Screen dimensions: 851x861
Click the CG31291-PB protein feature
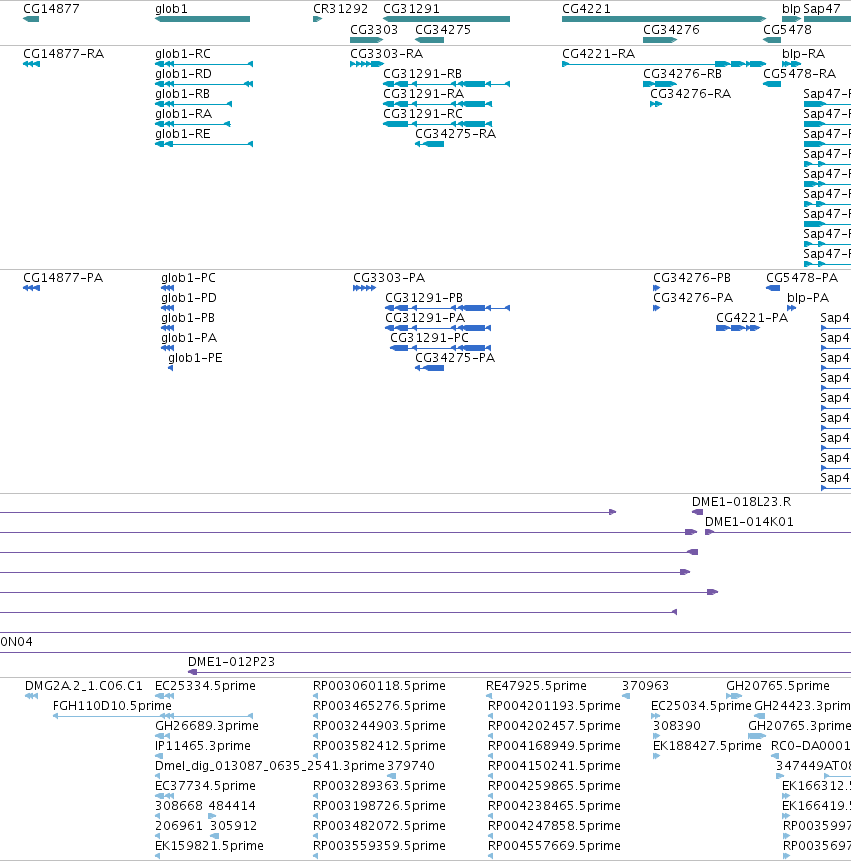(x=447, y=308)
